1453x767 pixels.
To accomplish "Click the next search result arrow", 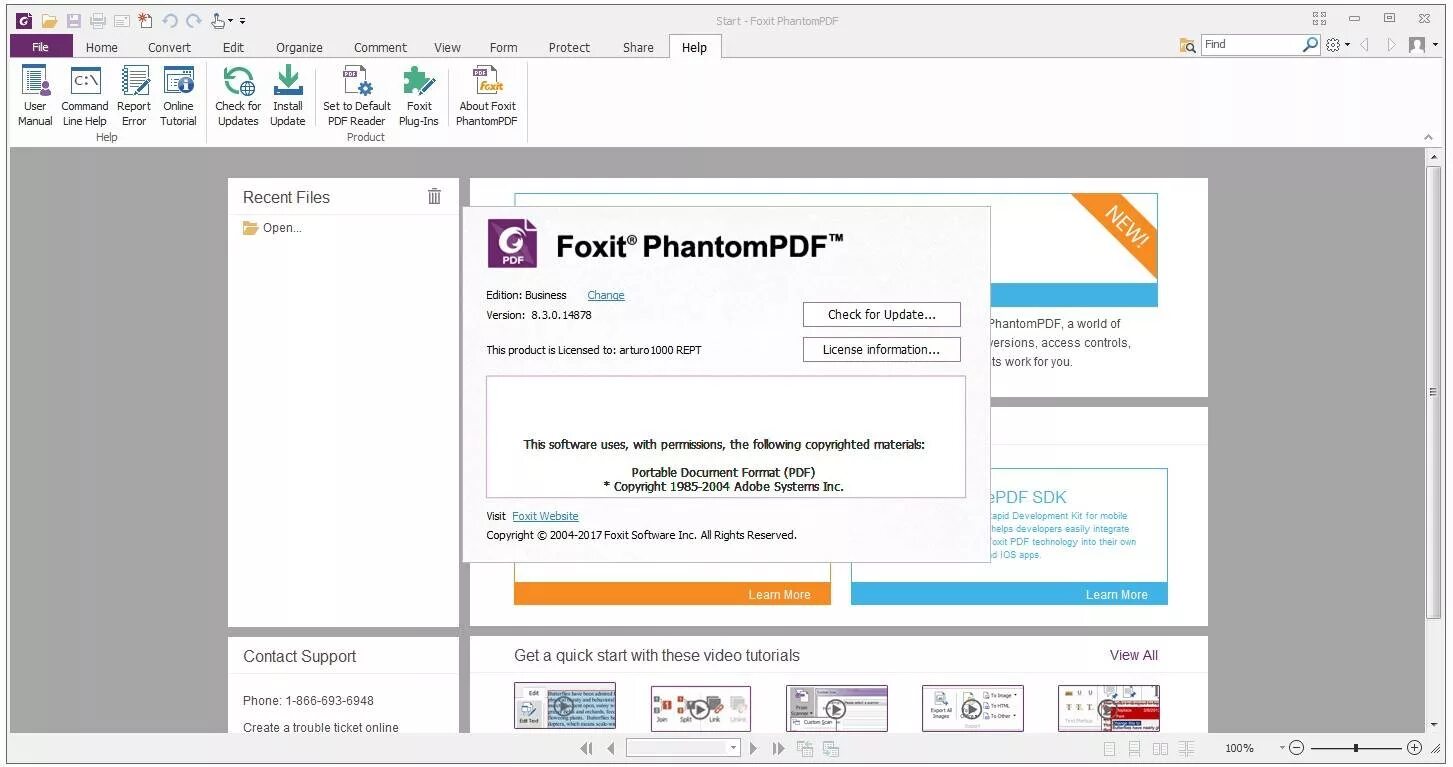I will point(1391,45).
